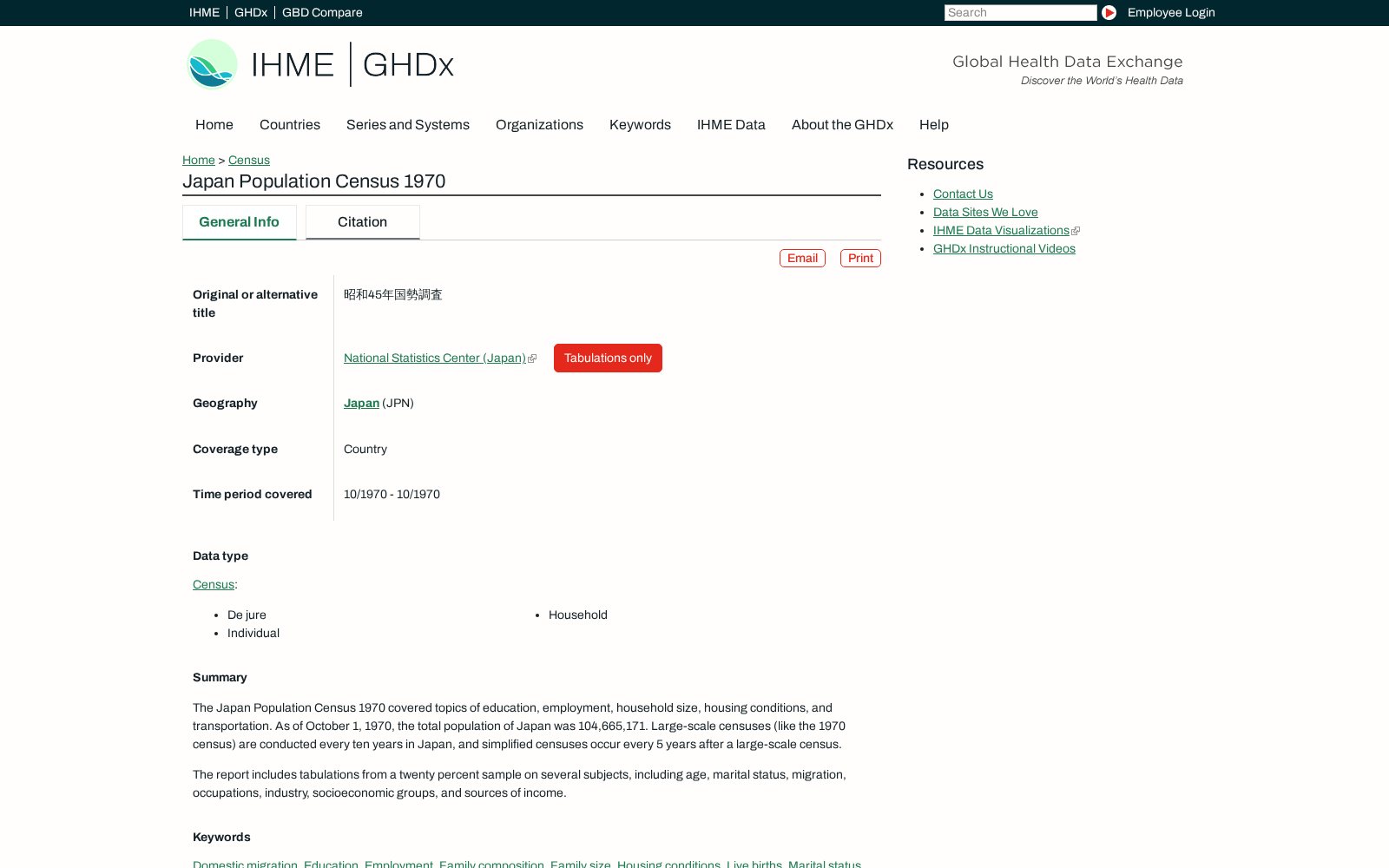This screenshot has height=868, width=1389.
Task: Click the Live births keyword link
Action: click(754, 864)
